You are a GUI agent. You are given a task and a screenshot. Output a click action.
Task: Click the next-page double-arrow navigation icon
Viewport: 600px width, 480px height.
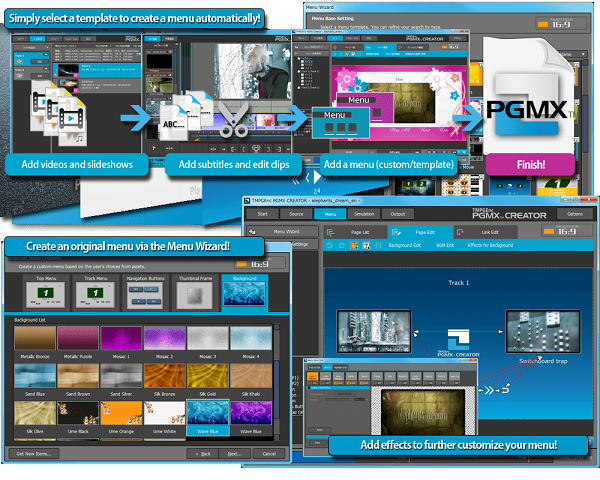click(x=489, y=390)
